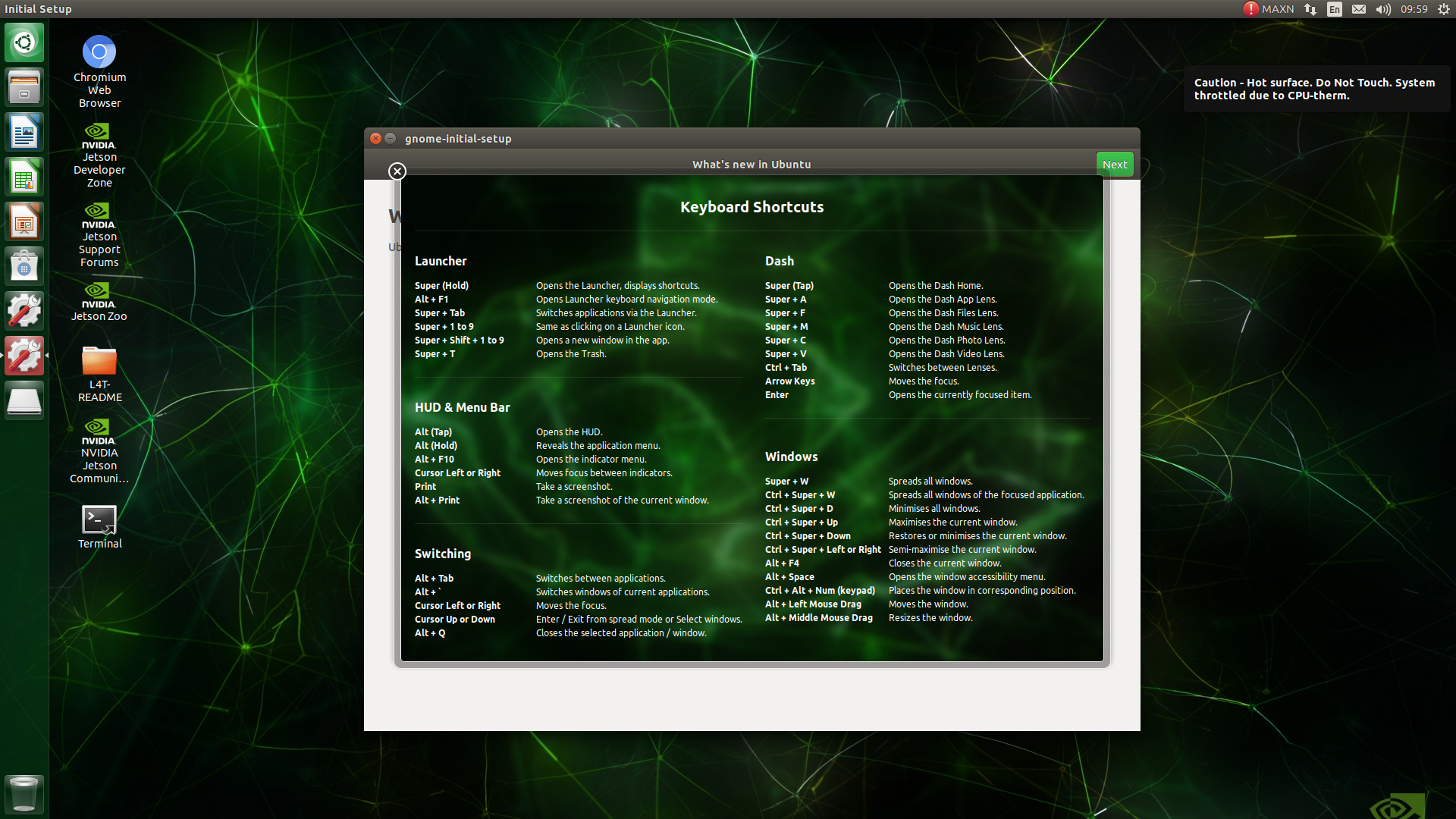
Task: Click the Ctrl + Super + D shortcut
Action: (799, 509)
